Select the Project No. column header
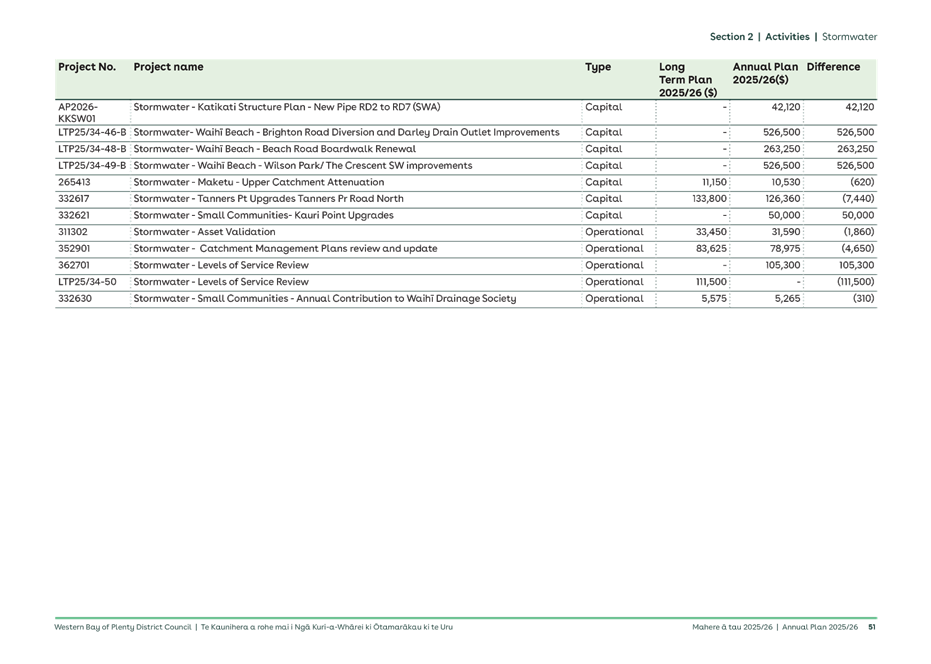This screenshot has width=931, height=664. click(86, 67)
